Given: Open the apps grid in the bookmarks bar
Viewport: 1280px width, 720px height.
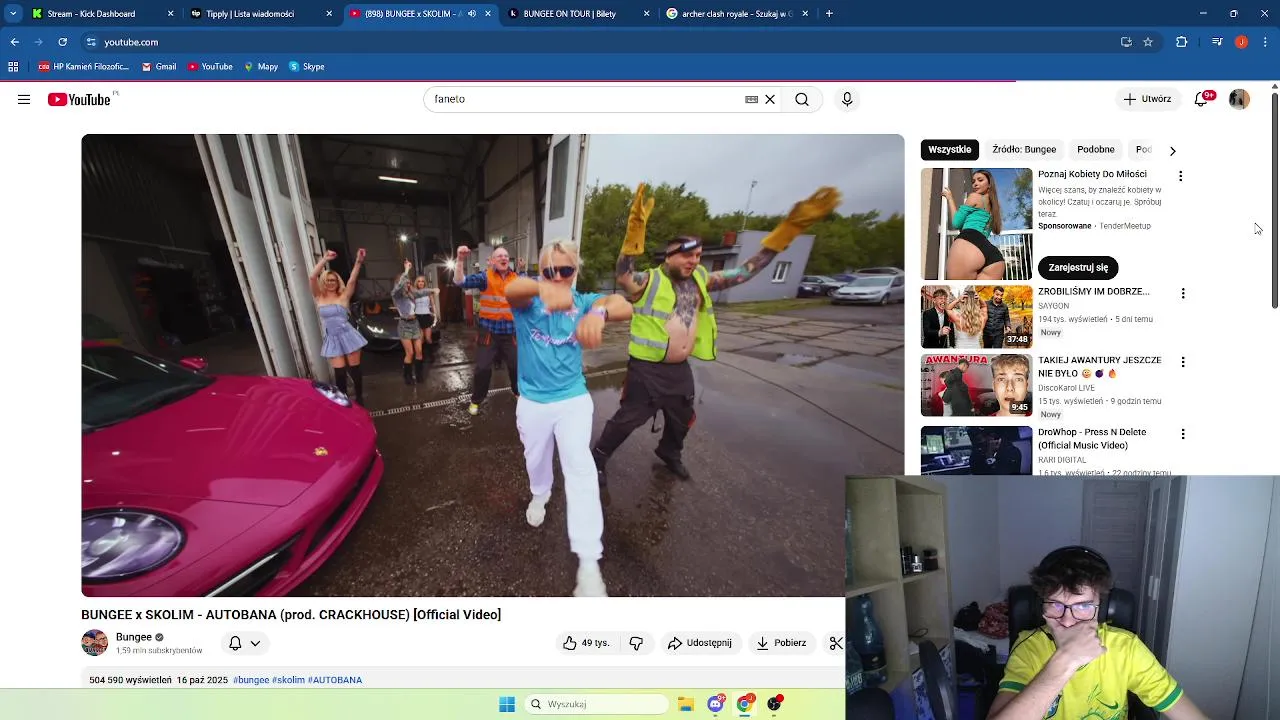Looking at the screenshot, I should [x=13, y=67].
